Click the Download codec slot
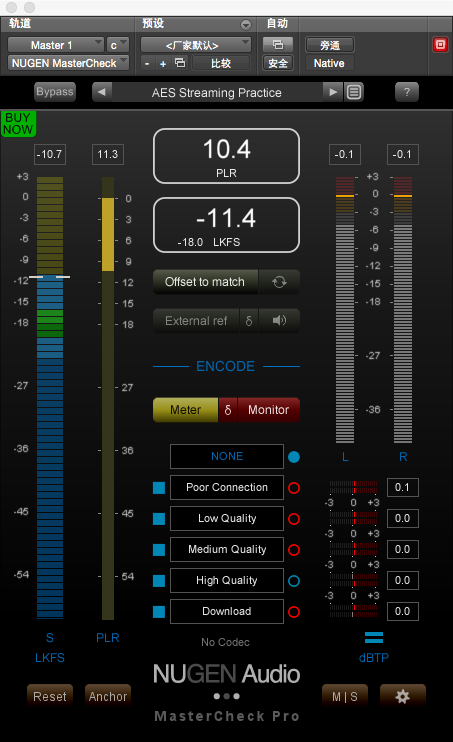This screenshot has width=453, height=742. point(227,611)
